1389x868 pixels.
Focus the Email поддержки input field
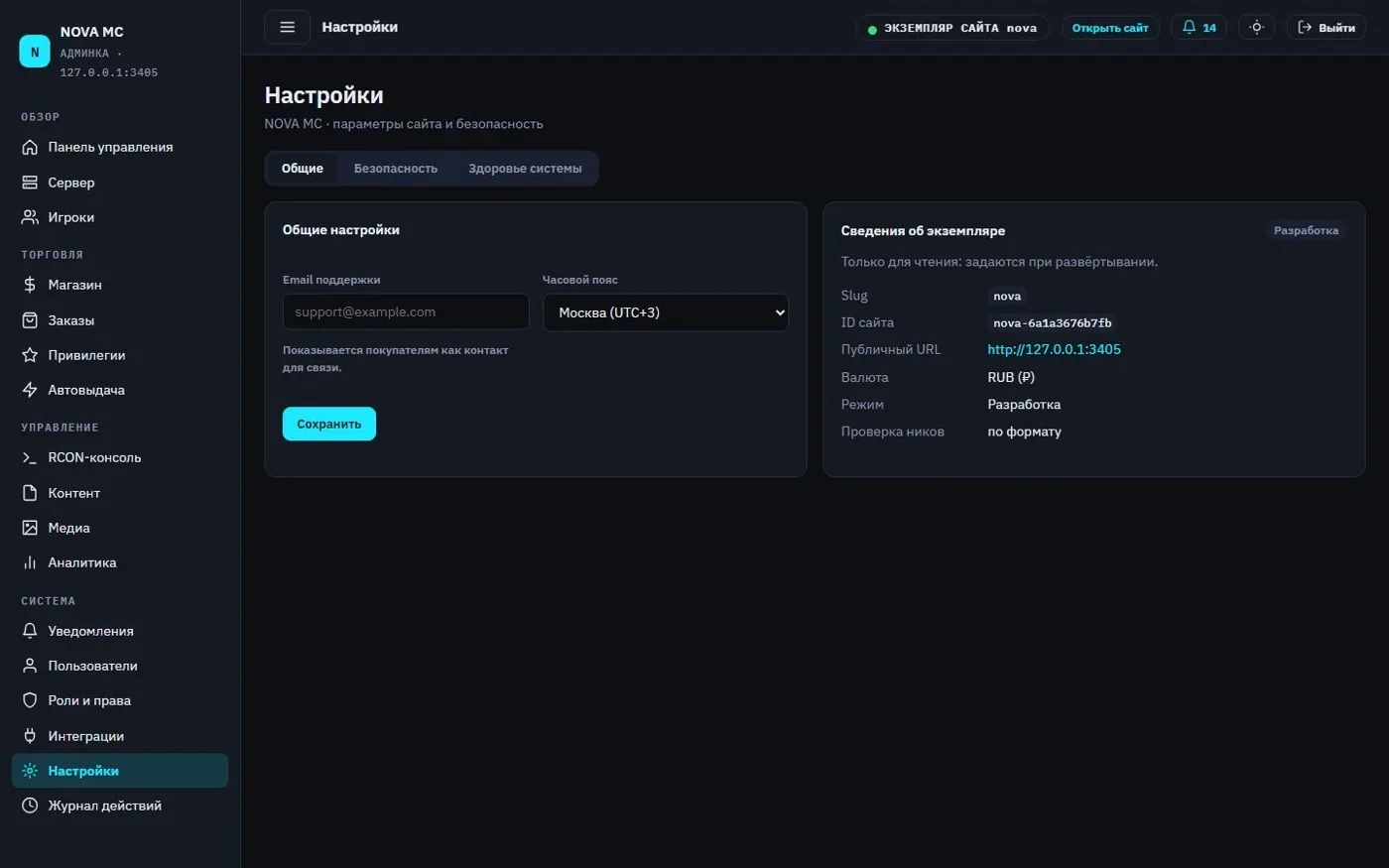406,311
